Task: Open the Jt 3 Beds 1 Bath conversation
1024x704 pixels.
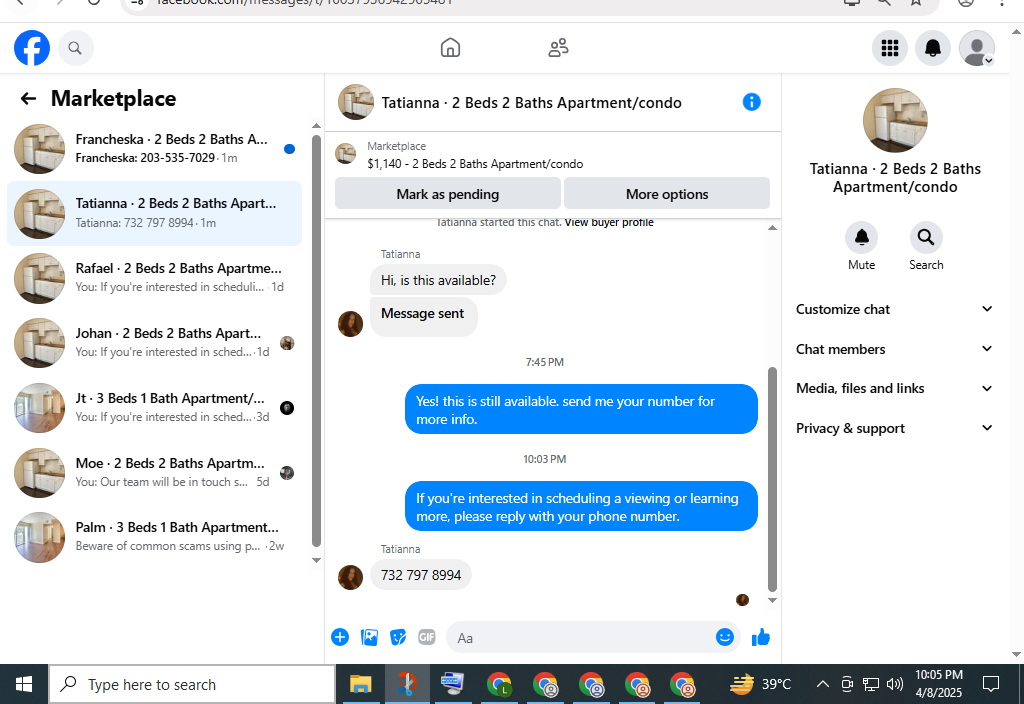Action: pos(155,408)
